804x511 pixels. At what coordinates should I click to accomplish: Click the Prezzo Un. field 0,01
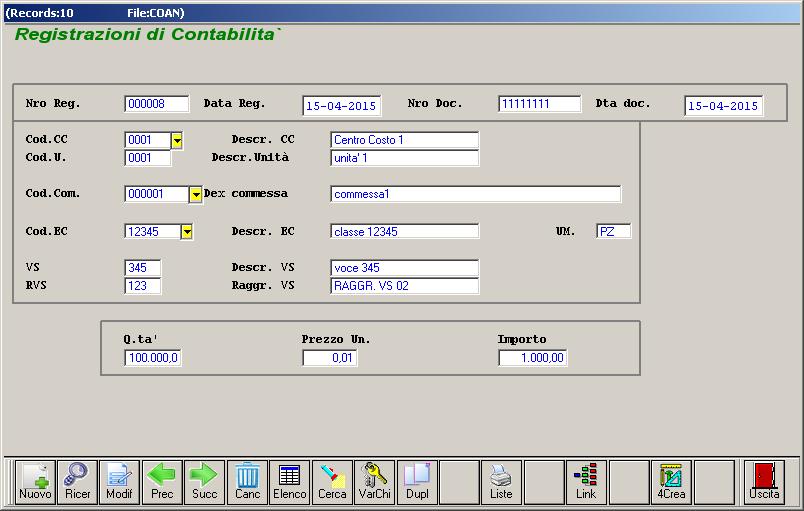point(330,358)
